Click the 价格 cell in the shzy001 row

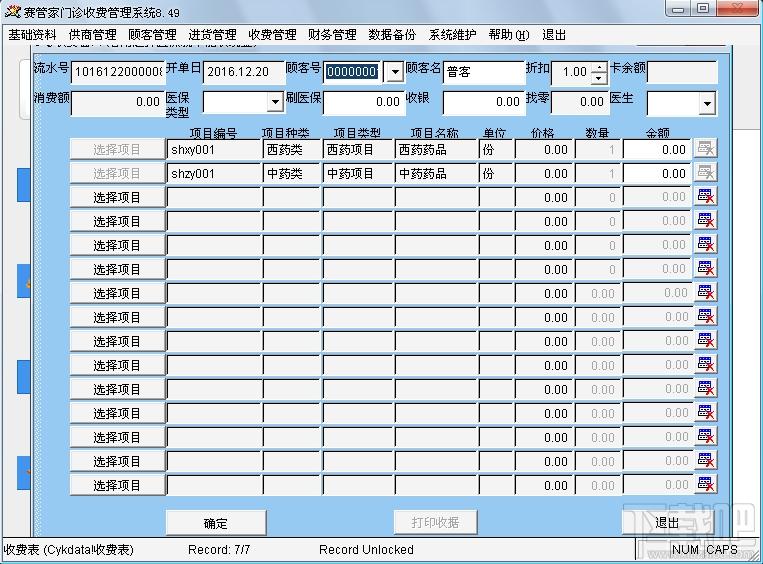point(544,174)
